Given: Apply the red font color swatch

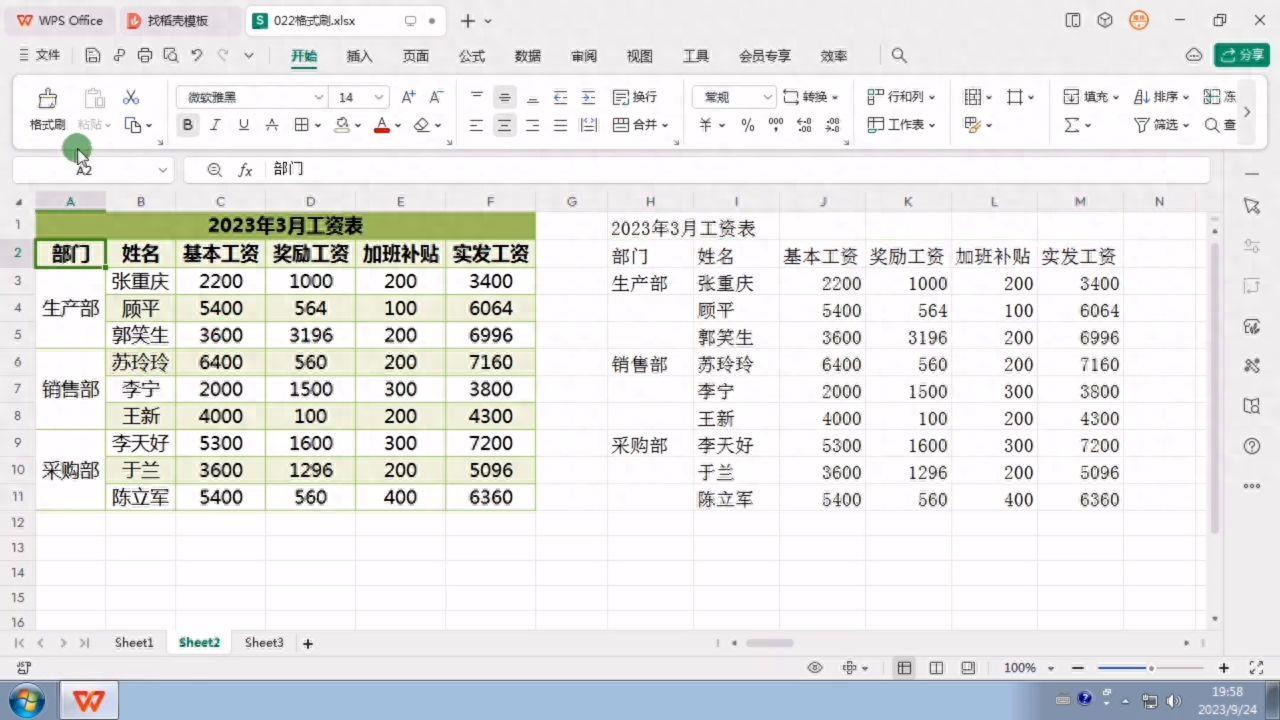Looking at the screenshot, I should tap(381, 125).
